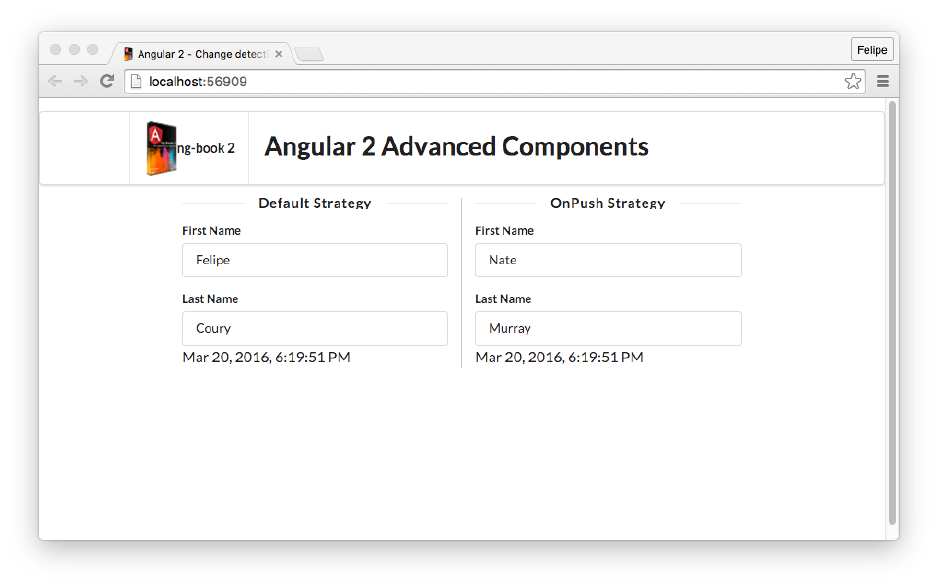Click the page icon in address bar
Image resolution: width=937 pixels, height=586 pixels.
pyautogui.click(x=137, y=81)
